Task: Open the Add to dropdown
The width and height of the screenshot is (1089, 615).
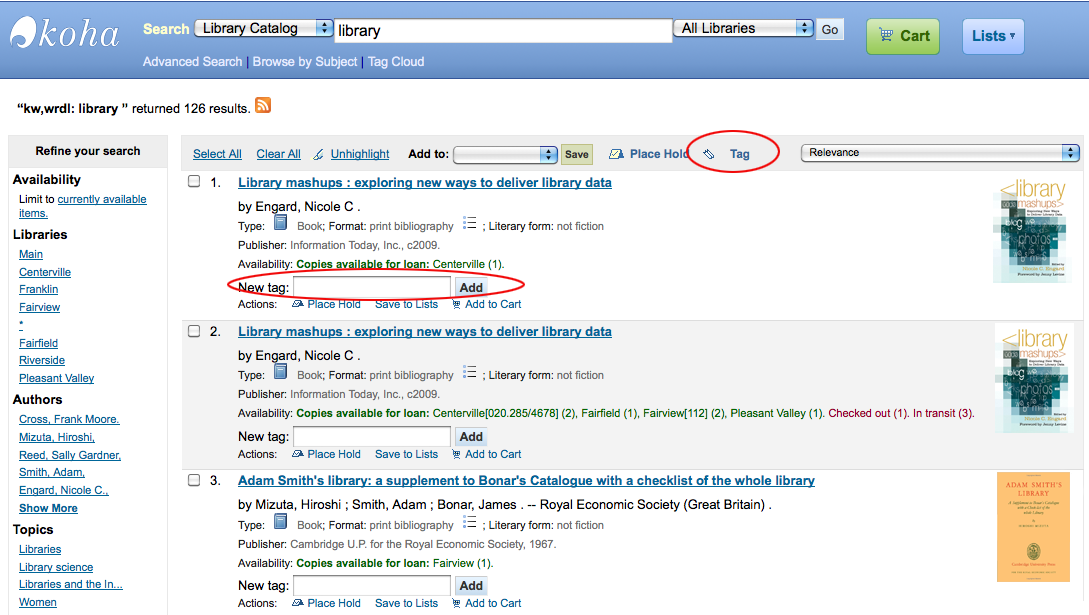Action: coord(505,154)
